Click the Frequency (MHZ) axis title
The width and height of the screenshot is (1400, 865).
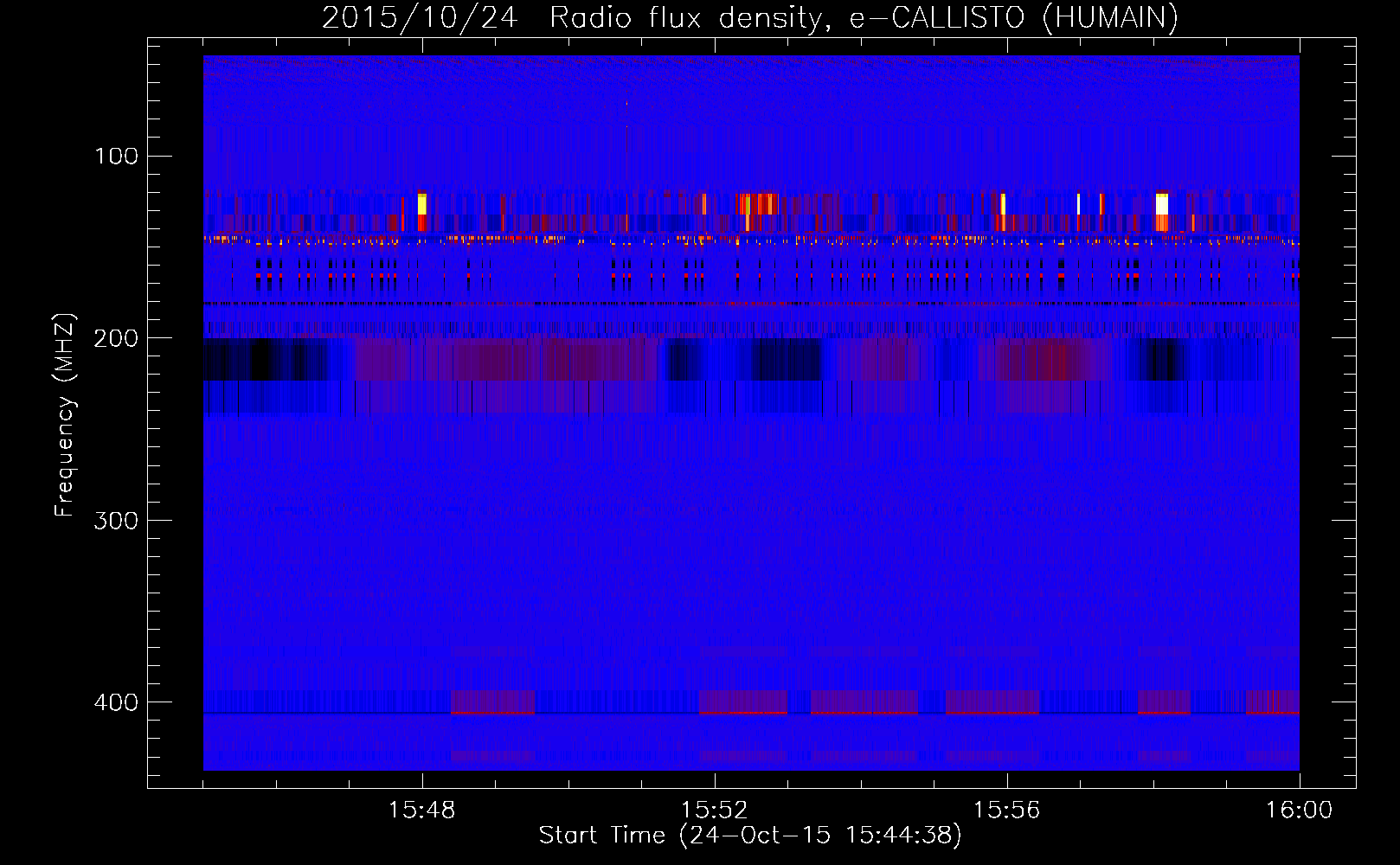coord(65,415)
